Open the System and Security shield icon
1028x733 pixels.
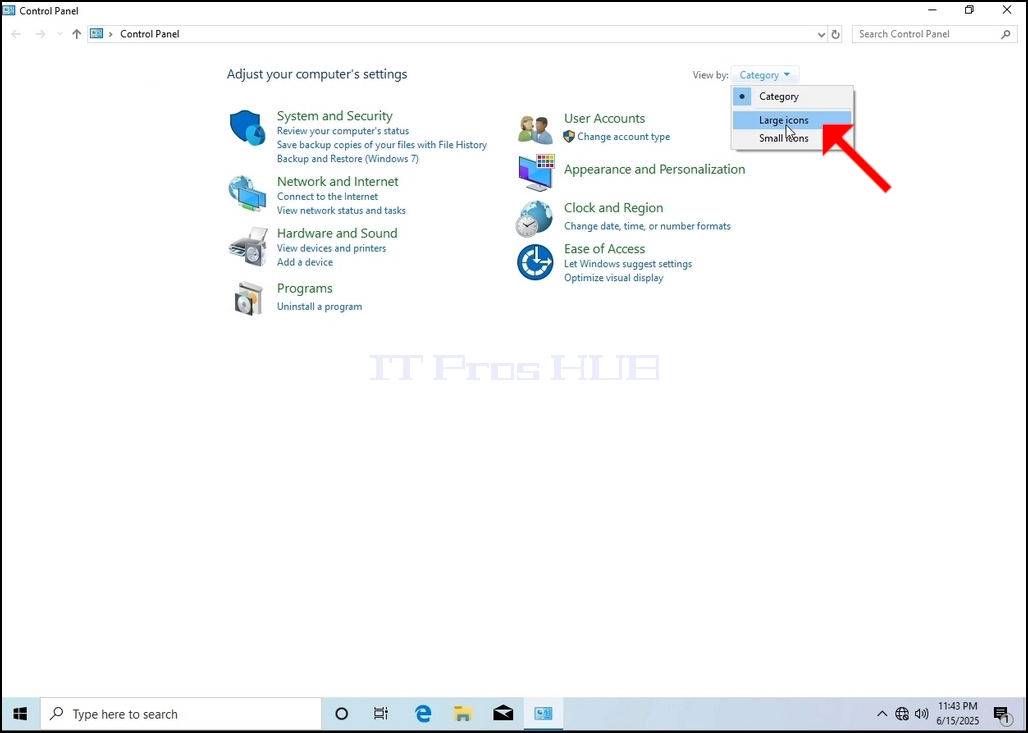tap(247, 128)
